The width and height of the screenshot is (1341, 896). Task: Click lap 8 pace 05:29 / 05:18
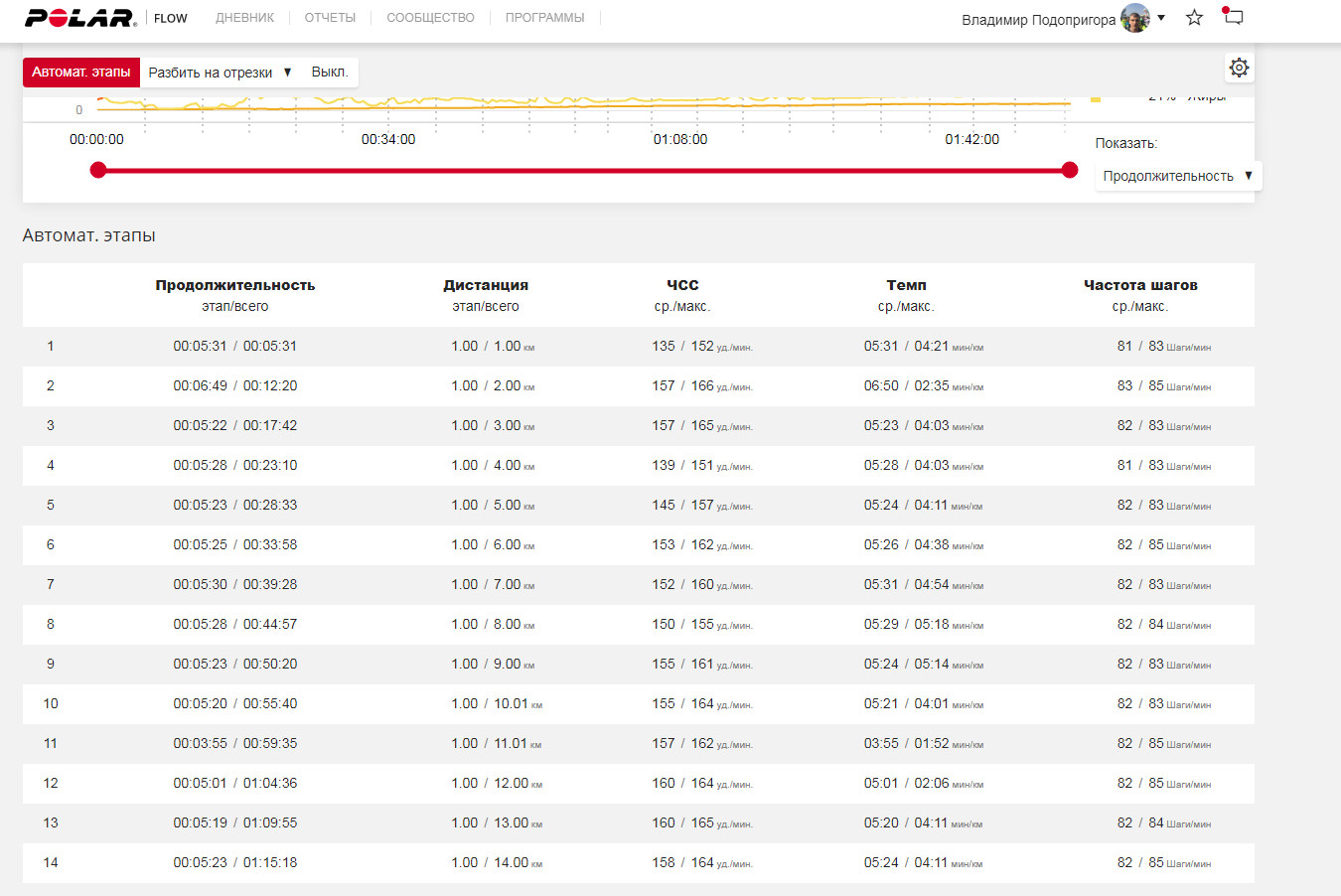coord(923,624)
